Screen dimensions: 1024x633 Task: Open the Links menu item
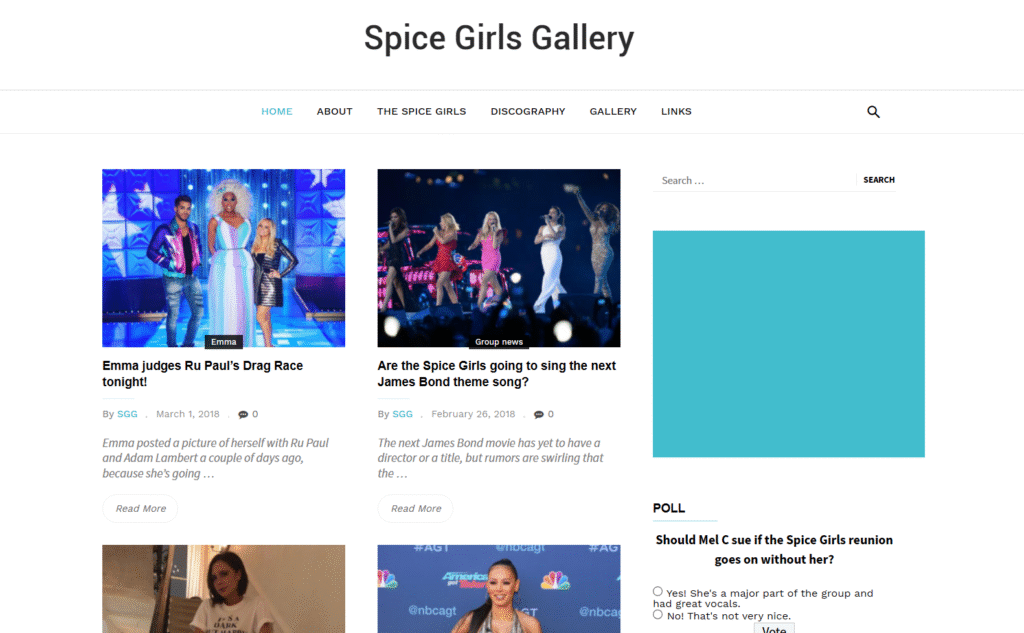[676, 112]
